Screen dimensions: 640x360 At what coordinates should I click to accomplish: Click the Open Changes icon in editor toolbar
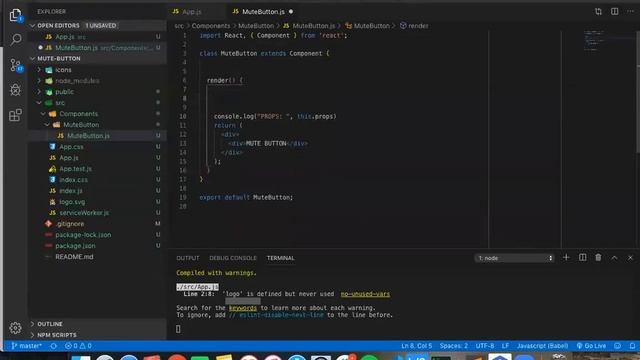(598, 11)
